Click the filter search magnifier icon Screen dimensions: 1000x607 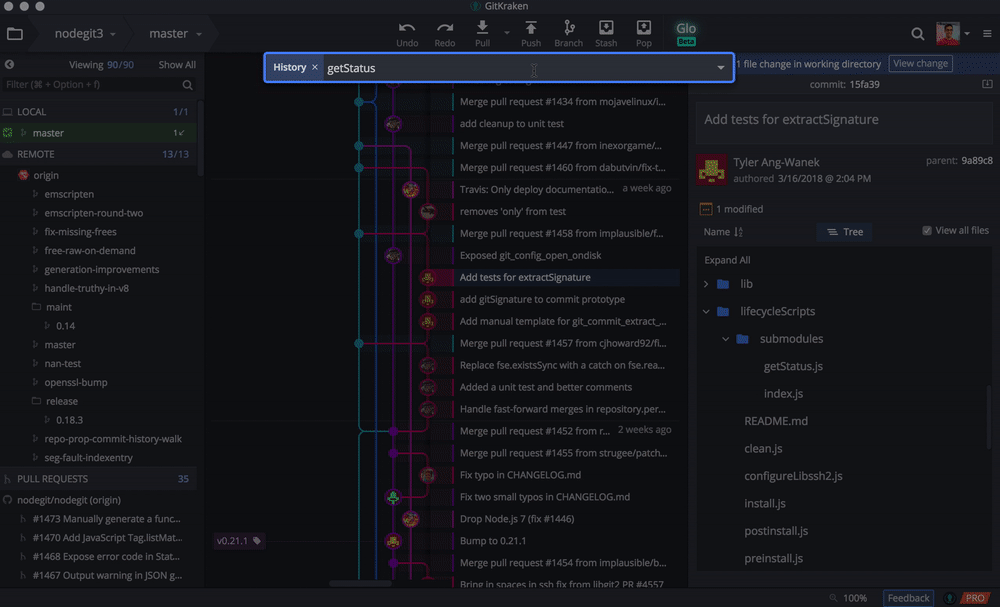[188, 85]
